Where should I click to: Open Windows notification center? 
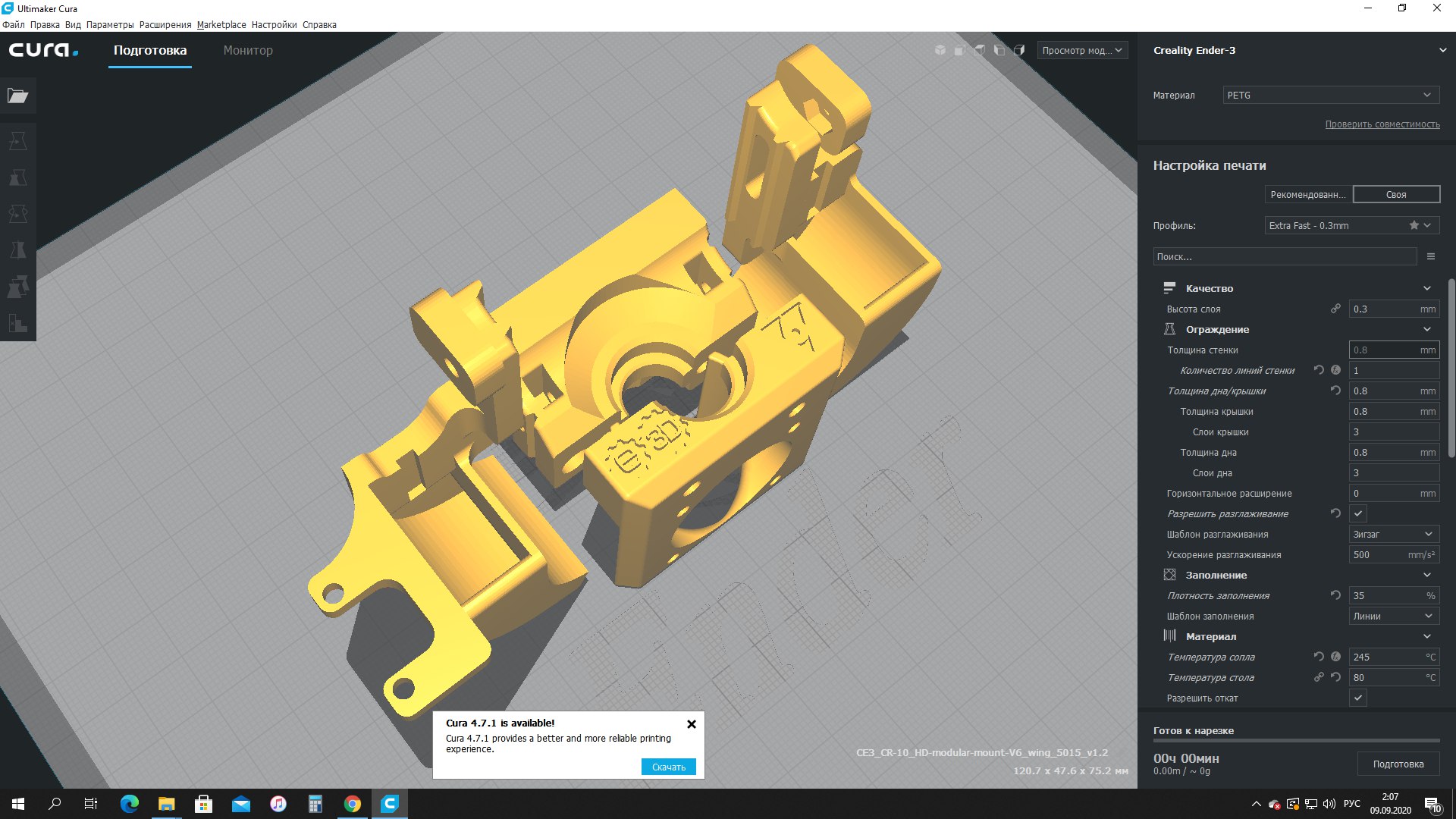1432,804
